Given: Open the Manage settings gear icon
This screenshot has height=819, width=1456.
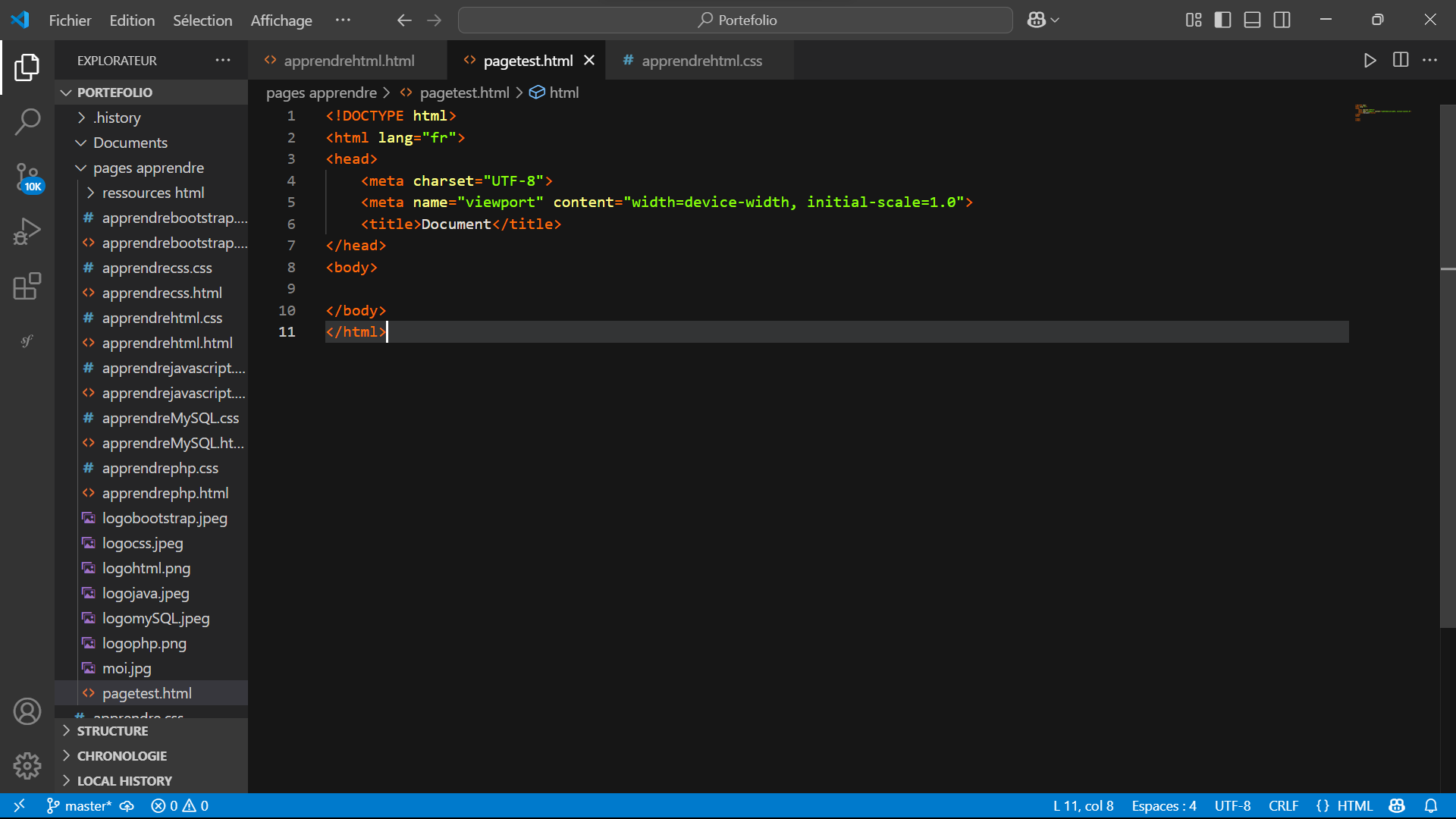Looking at the screenshot, I should click(x=27, y=766).
